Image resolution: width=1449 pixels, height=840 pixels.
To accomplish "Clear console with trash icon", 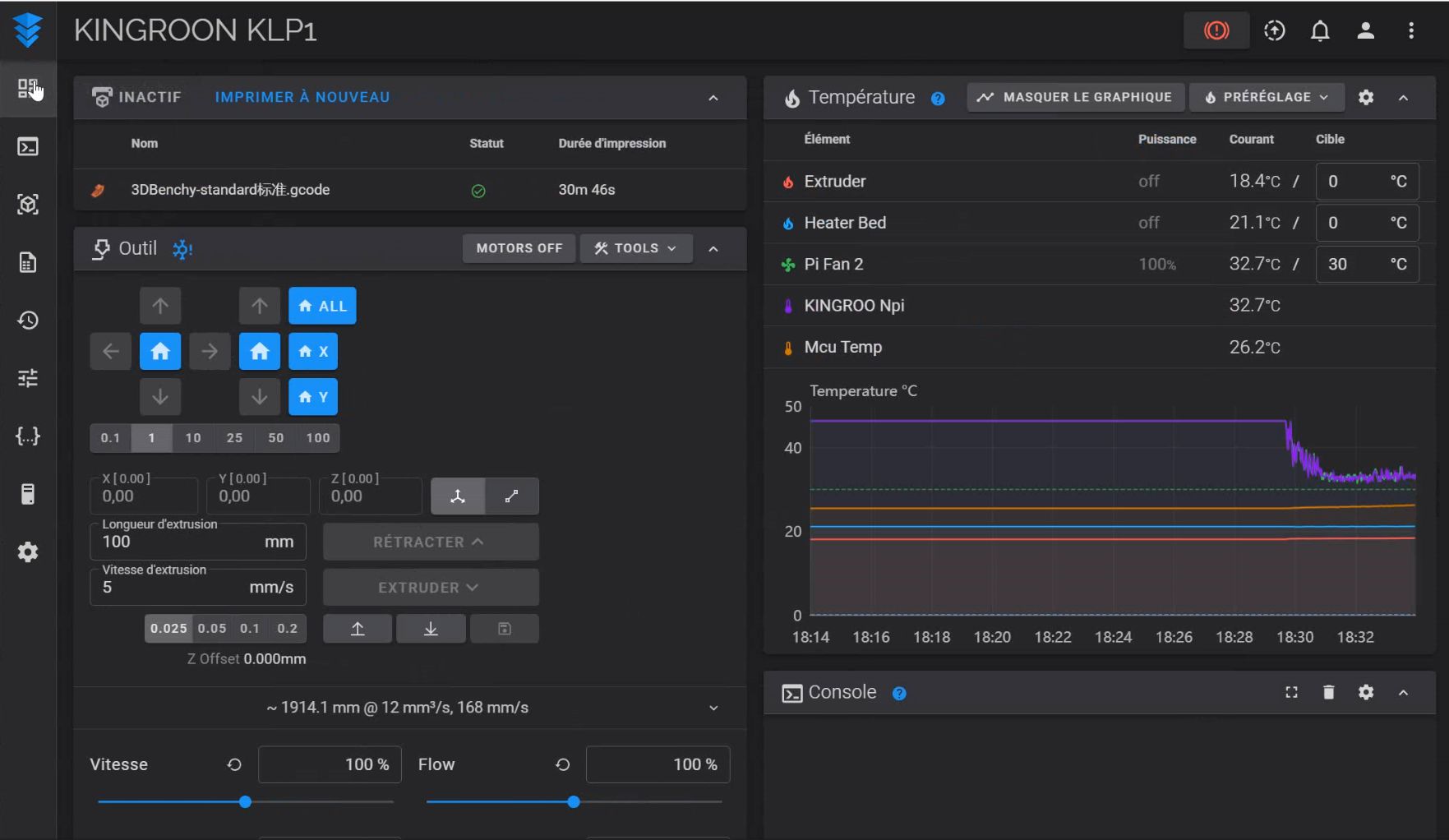I will click(x=1329, y=692).
